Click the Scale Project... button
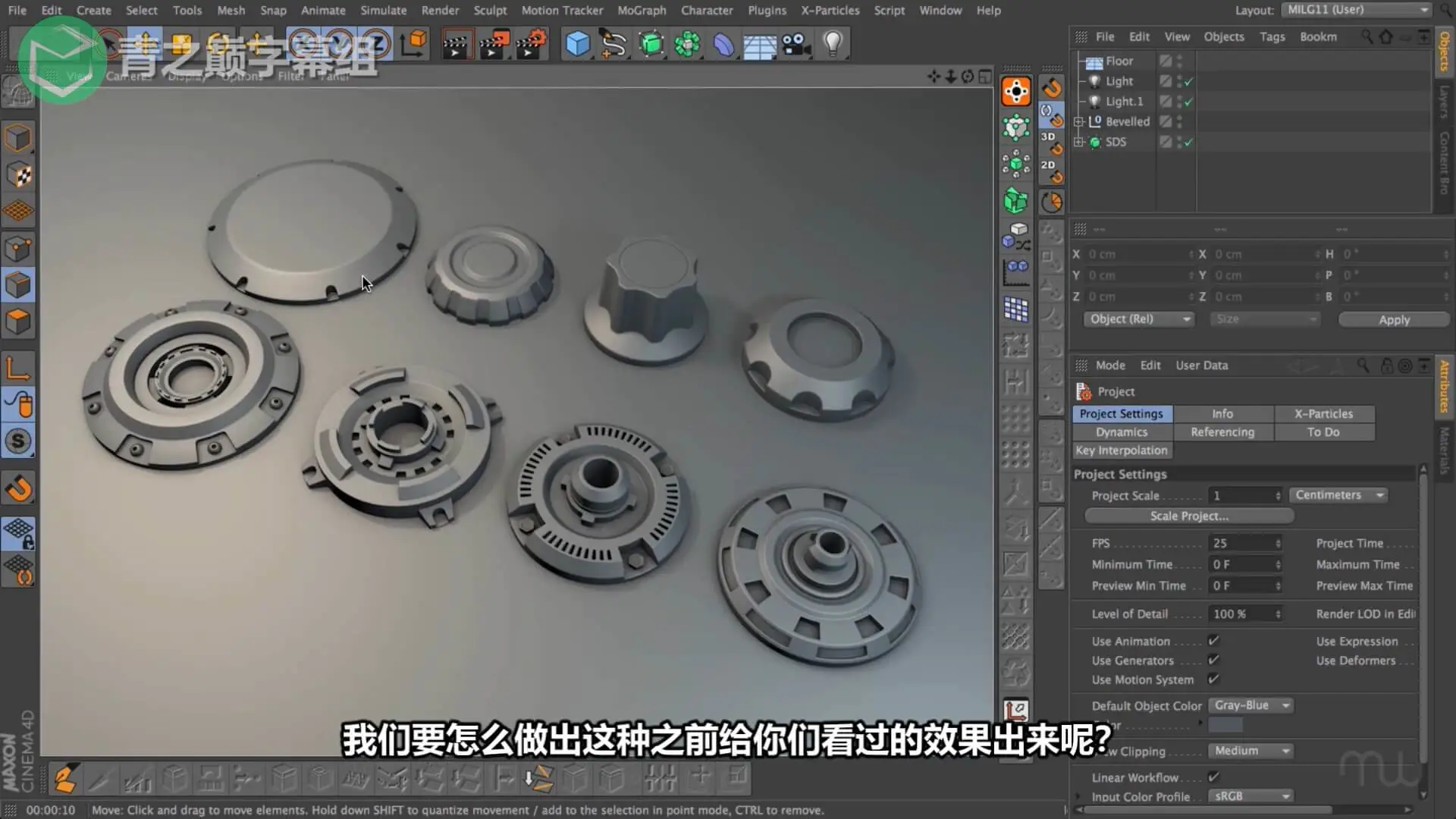The image size is (1456, 819). click(x=1189, y=516)
